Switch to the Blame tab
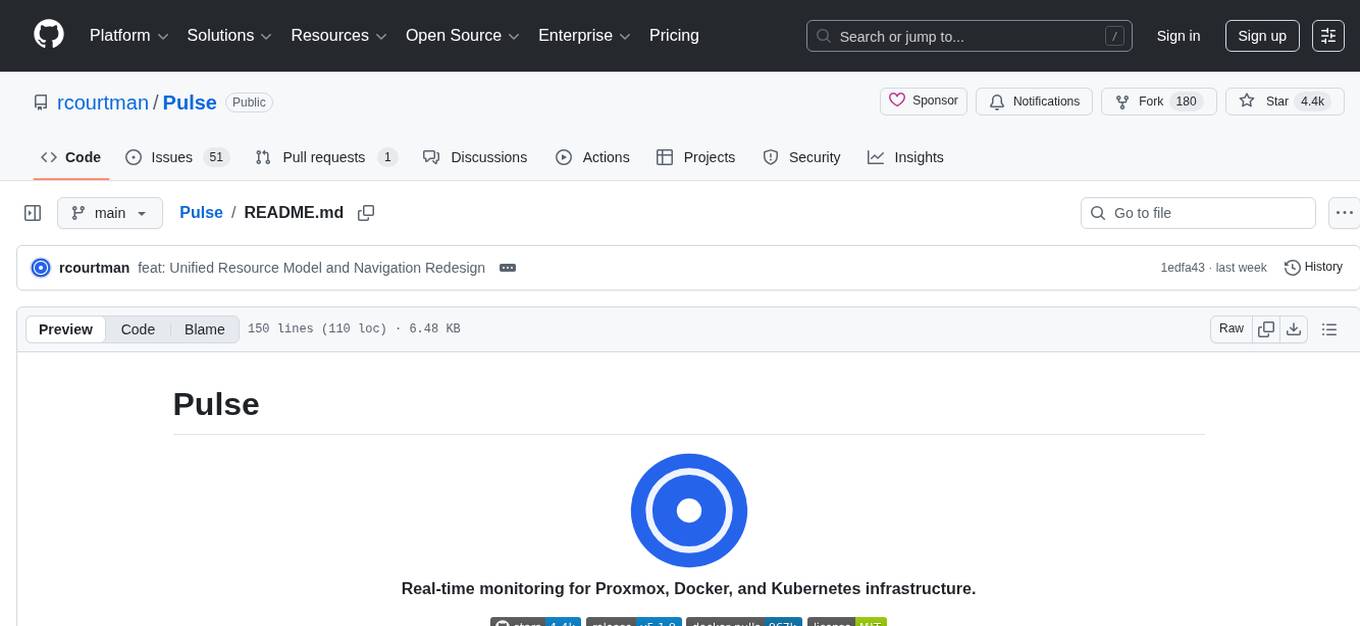1360x626 pixels. tap(204, 329)
